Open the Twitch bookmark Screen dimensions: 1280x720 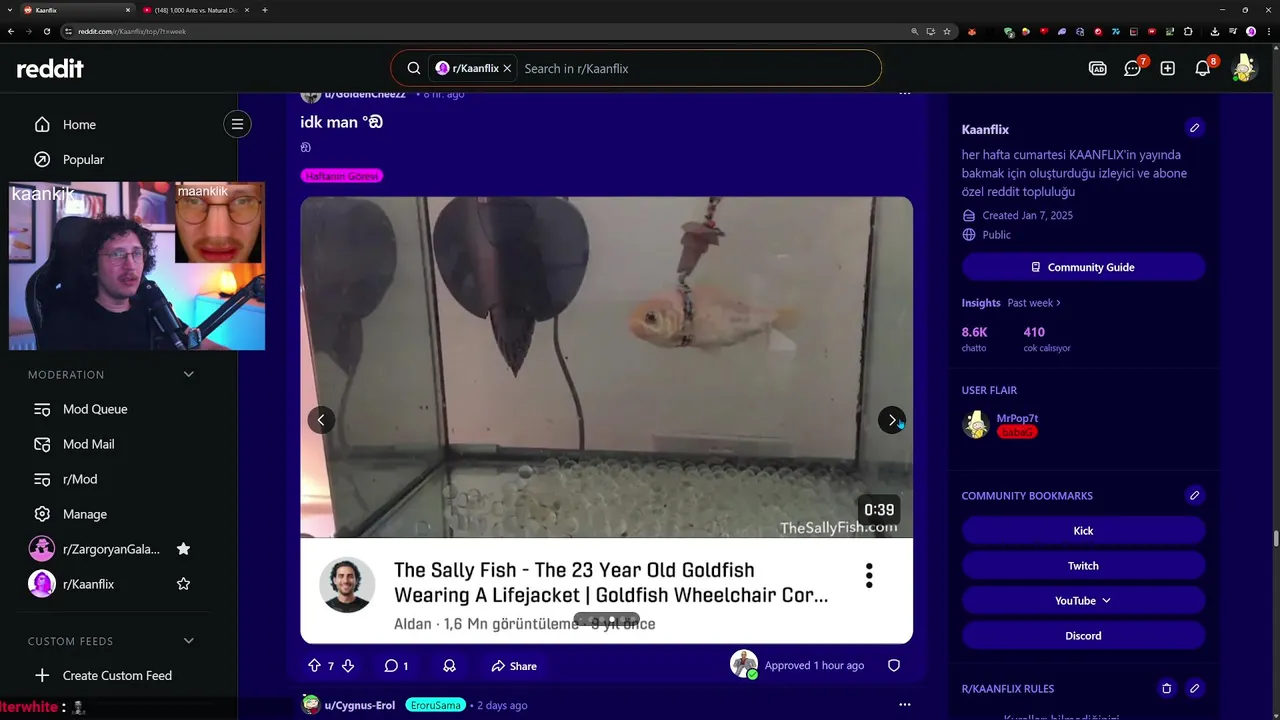[1083, 565]
